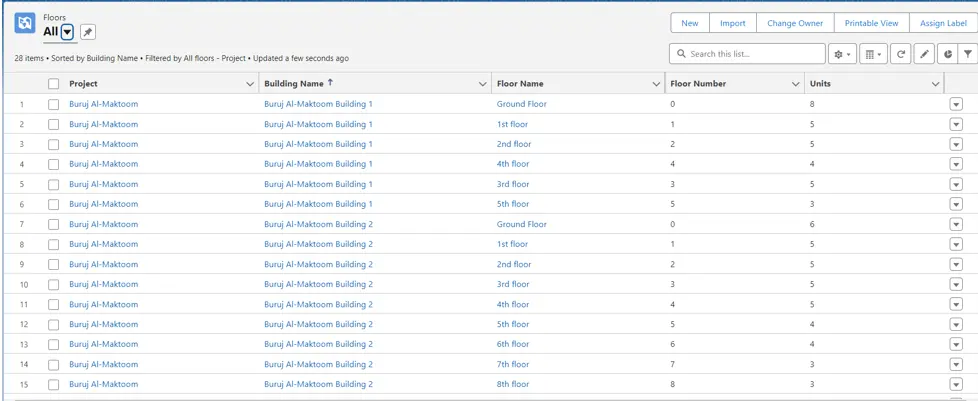This screenshot has height=401, width=978.
Task: Click the Search this list field
Action: point(747,54)
